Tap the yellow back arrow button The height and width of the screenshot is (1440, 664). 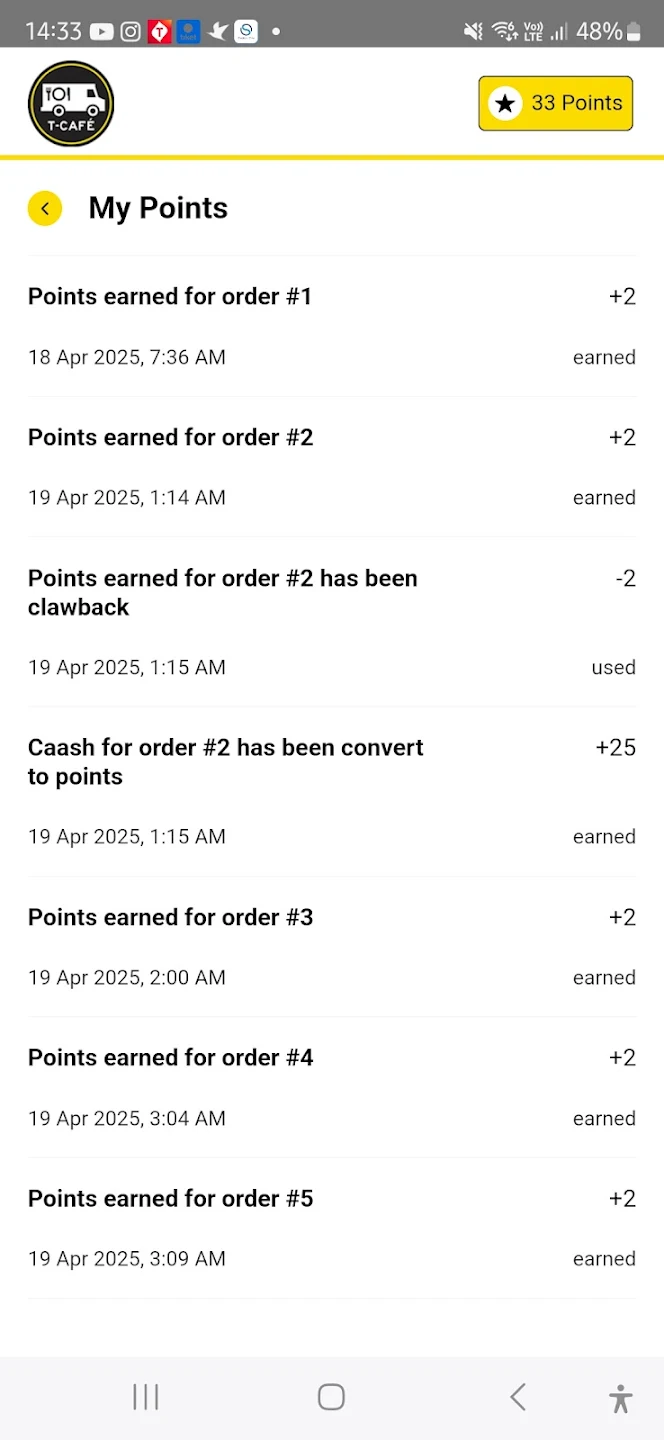click(45, 208)
